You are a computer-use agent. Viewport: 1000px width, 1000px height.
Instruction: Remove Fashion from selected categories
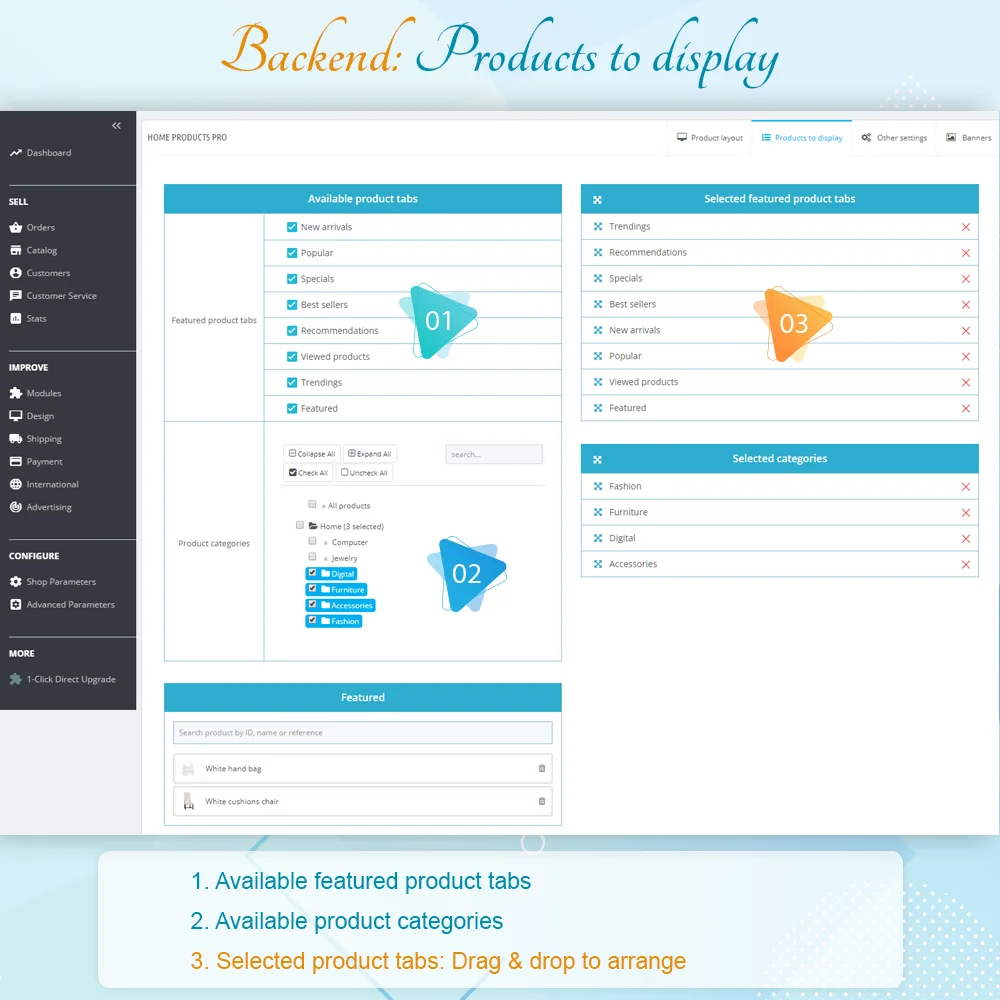[x=965, y=487]
